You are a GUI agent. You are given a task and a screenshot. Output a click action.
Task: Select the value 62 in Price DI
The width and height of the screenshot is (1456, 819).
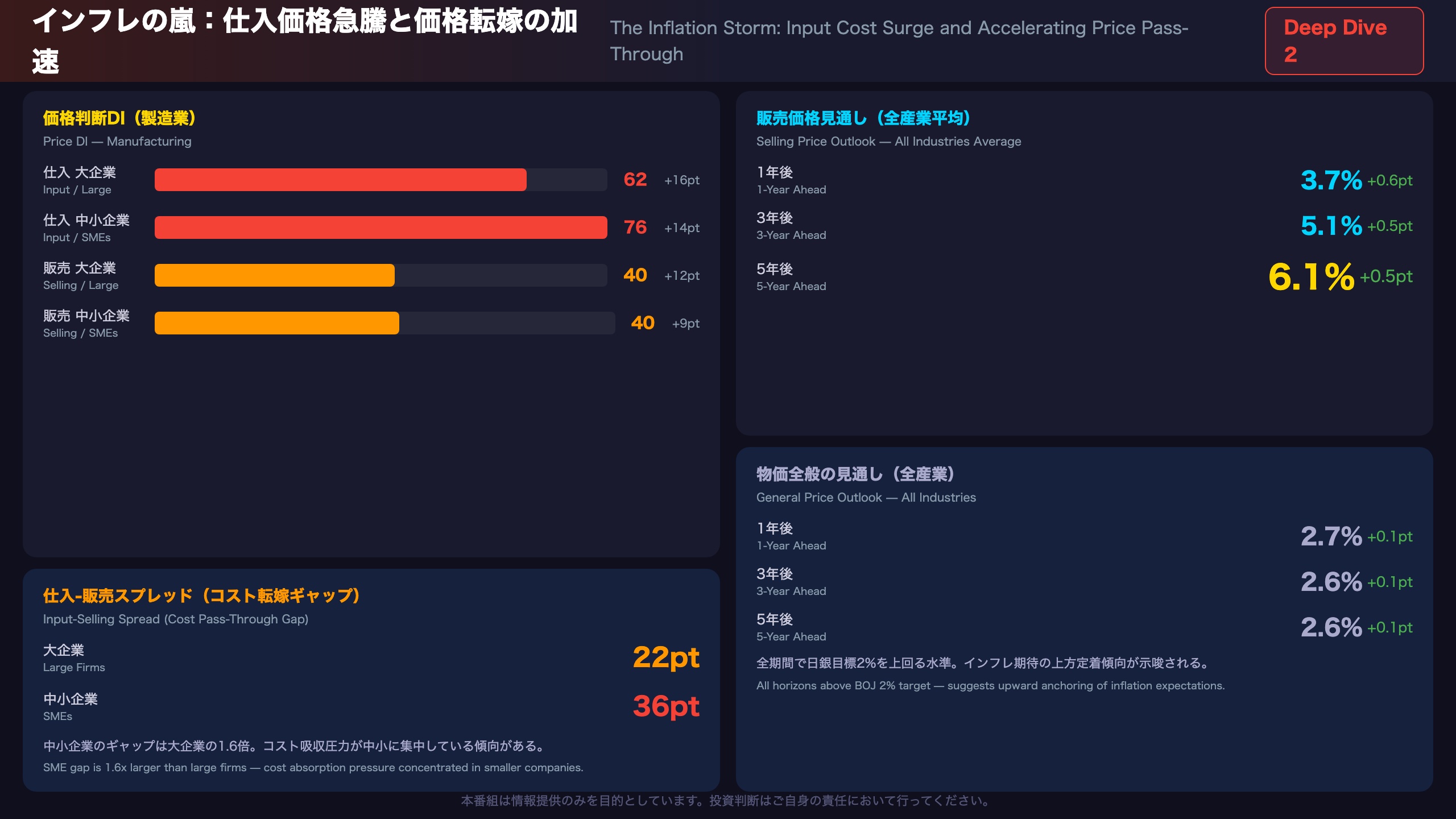pyautogui.click(x=635, y=180)
